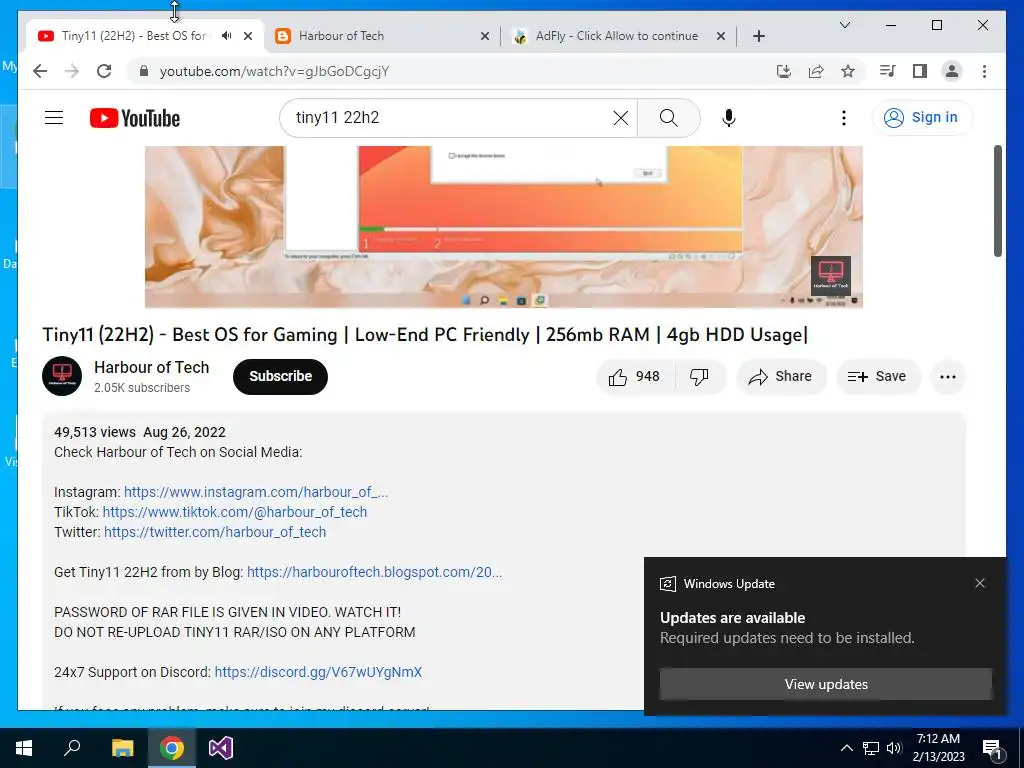Screen dimensions: 1024x768
Task: Open network status tray icon
Action: click(x=871, y=748)
